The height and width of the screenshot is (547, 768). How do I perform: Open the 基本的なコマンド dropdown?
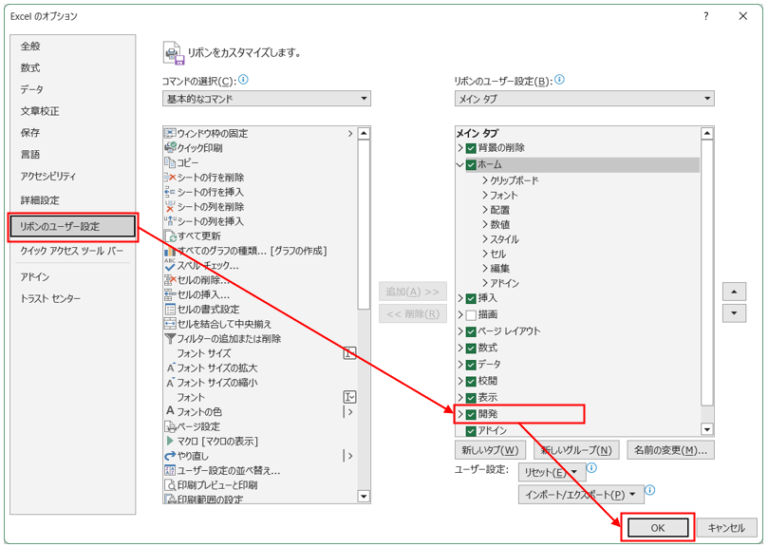coord(266,98)
